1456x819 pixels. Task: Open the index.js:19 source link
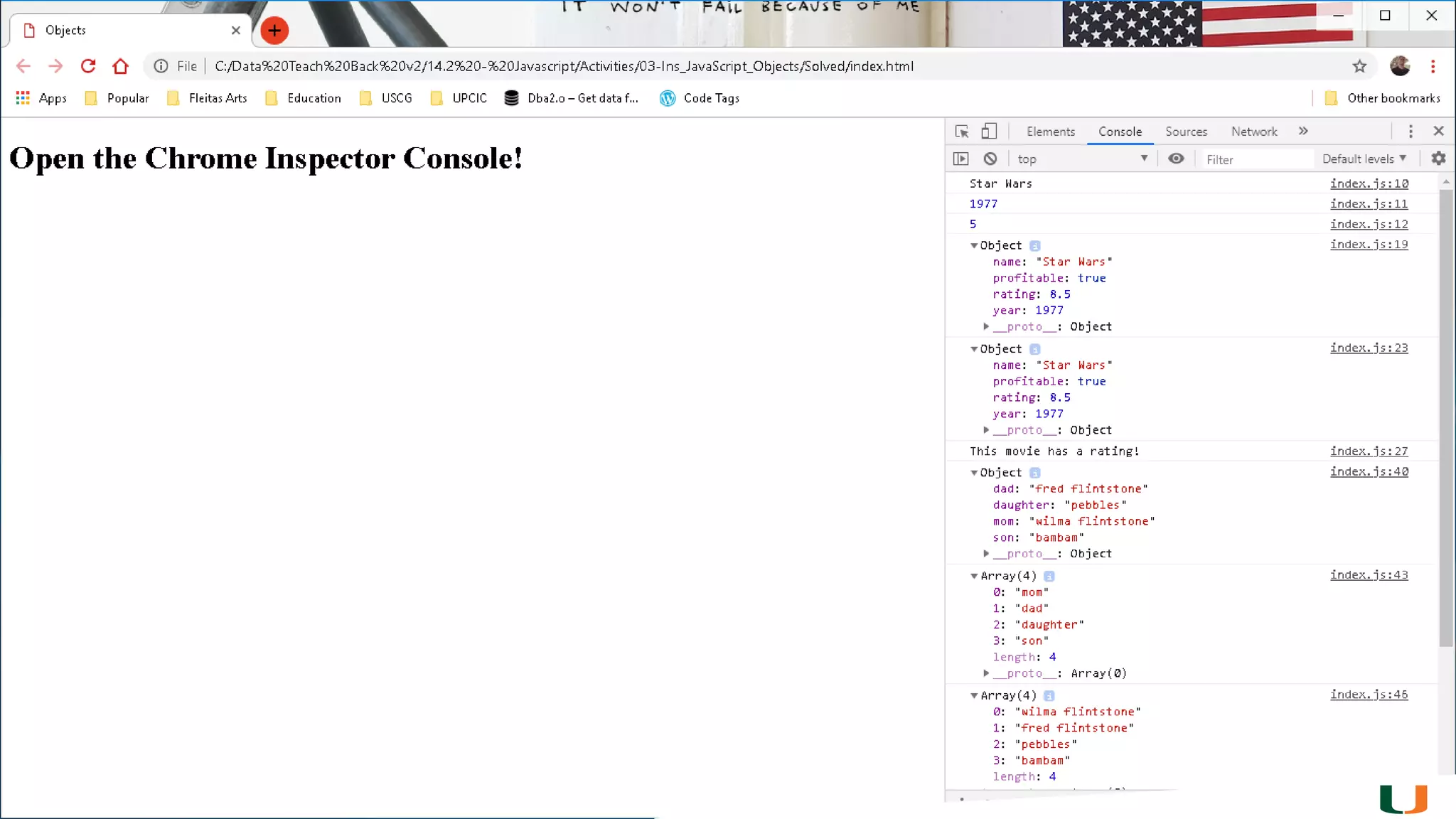pyautogui.click(x=1369, y=245)
